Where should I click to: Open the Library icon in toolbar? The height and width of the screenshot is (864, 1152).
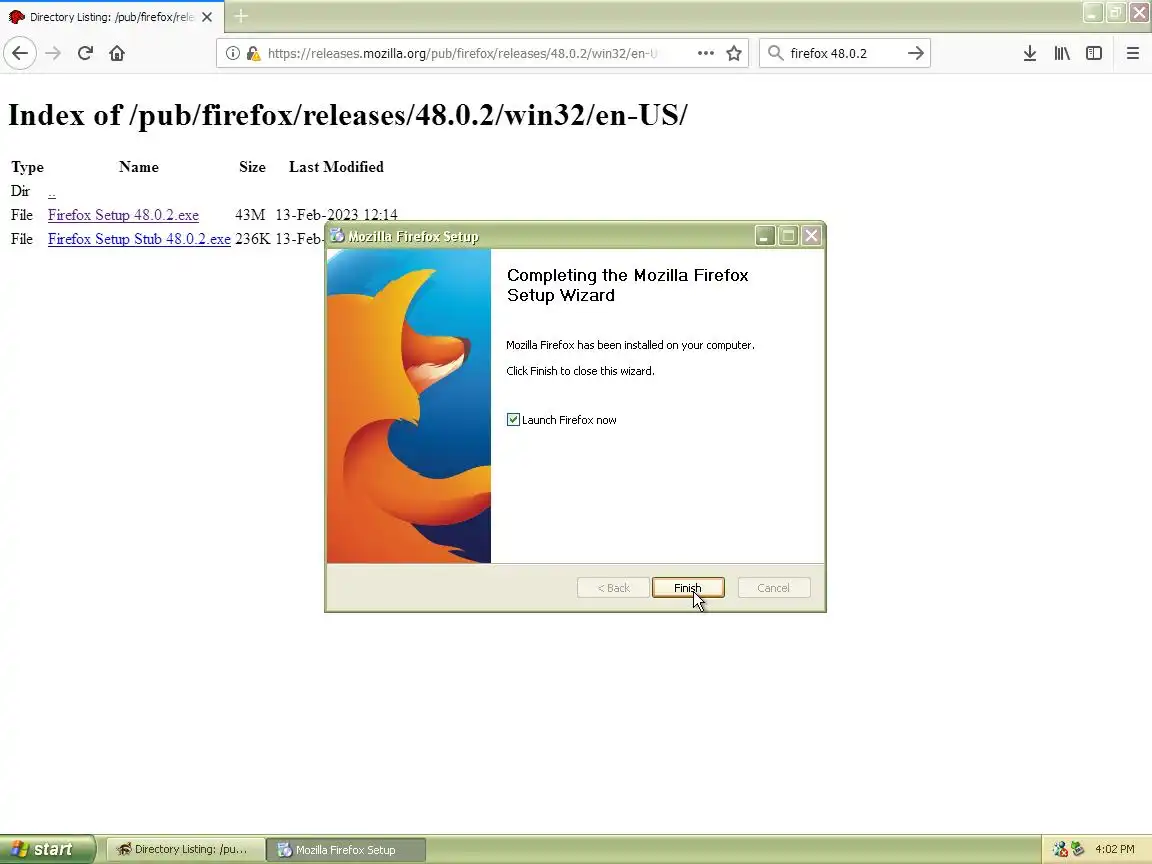coord(1062,53)
